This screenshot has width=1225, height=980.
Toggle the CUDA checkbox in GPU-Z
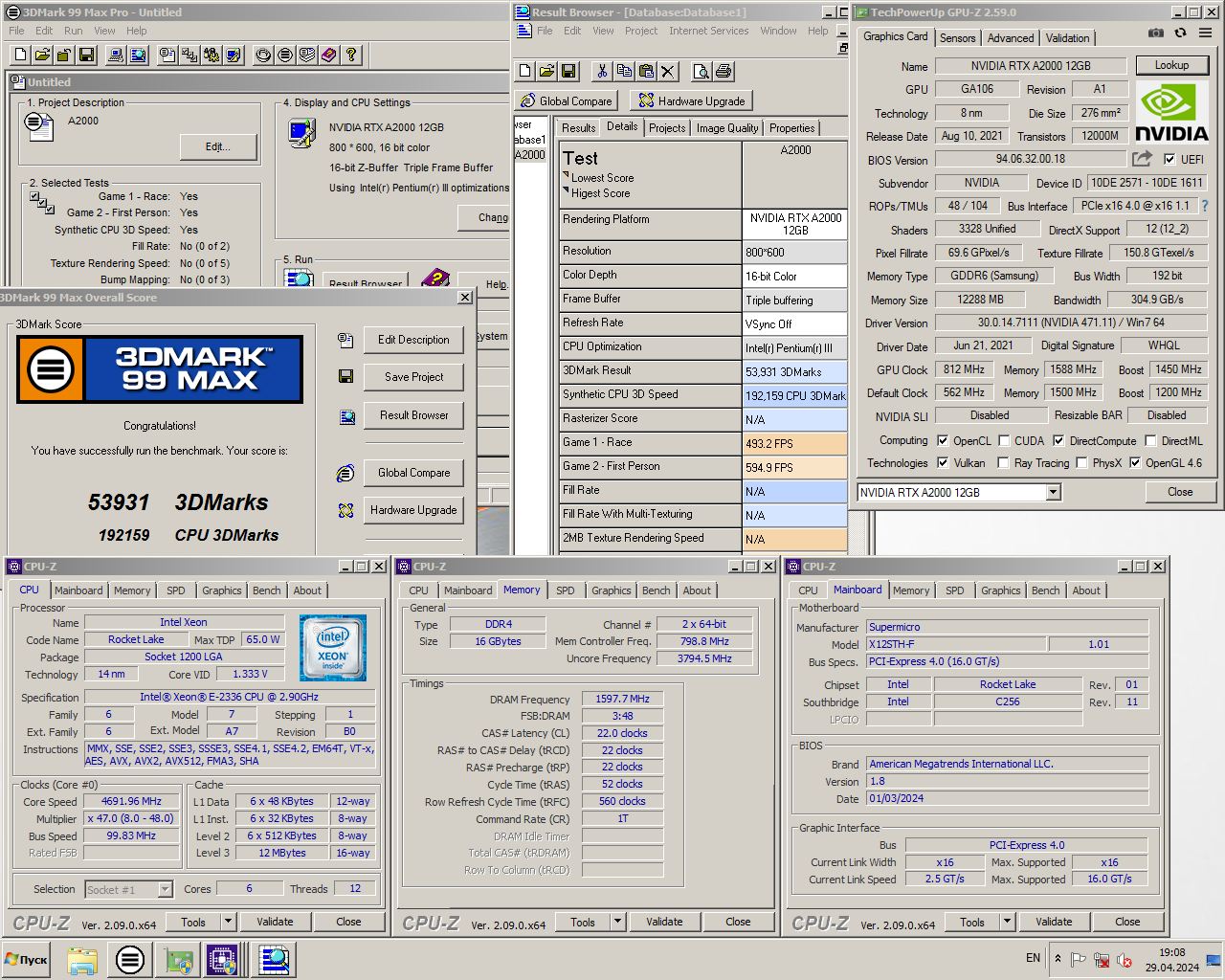[1004, 441]
